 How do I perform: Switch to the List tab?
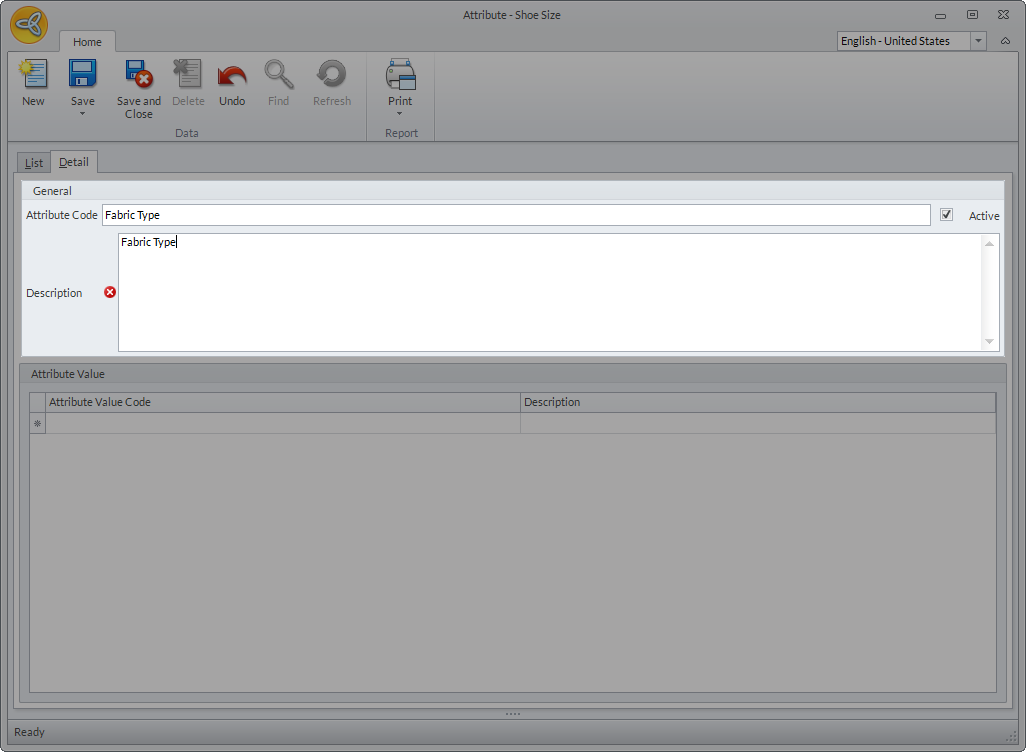point(34,163)
